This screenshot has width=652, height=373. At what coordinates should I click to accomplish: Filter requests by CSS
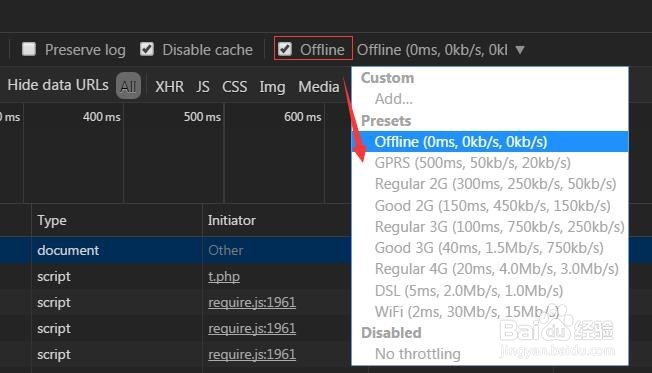click(x=234, y=86)
